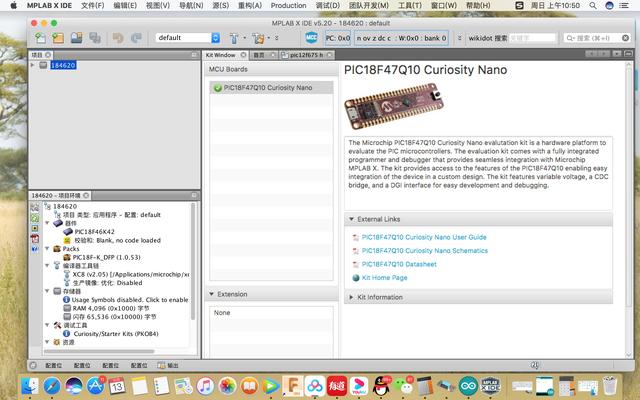The height and width of the screenshot is (400, 640).
Task: Open the 调试(D) debug menu
Action: pos(328,5)
